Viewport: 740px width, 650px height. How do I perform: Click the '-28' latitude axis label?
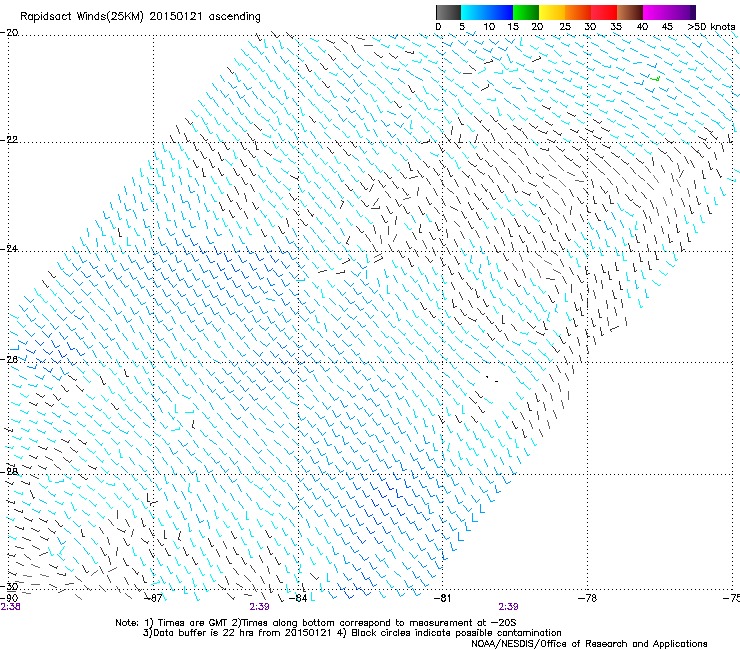tap(9, 471)
